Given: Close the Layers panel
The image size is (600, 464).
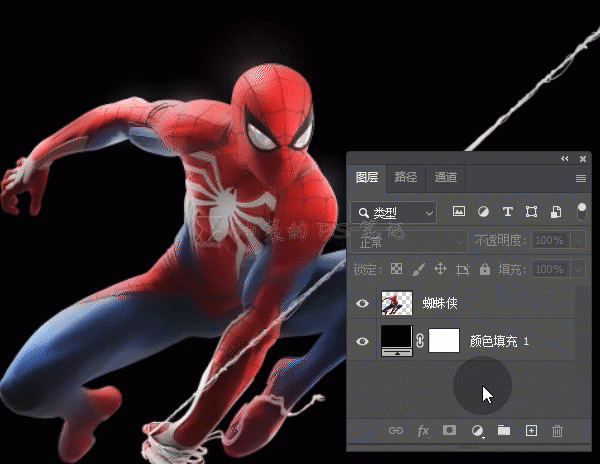Looking at the screenshot, I should pos(583,159).
